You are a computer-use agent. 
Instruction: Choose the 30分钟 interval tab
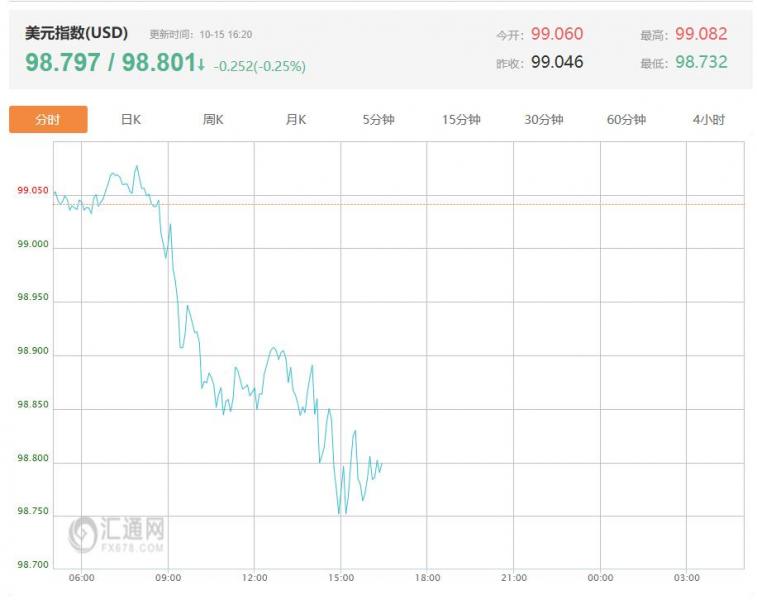543,120
